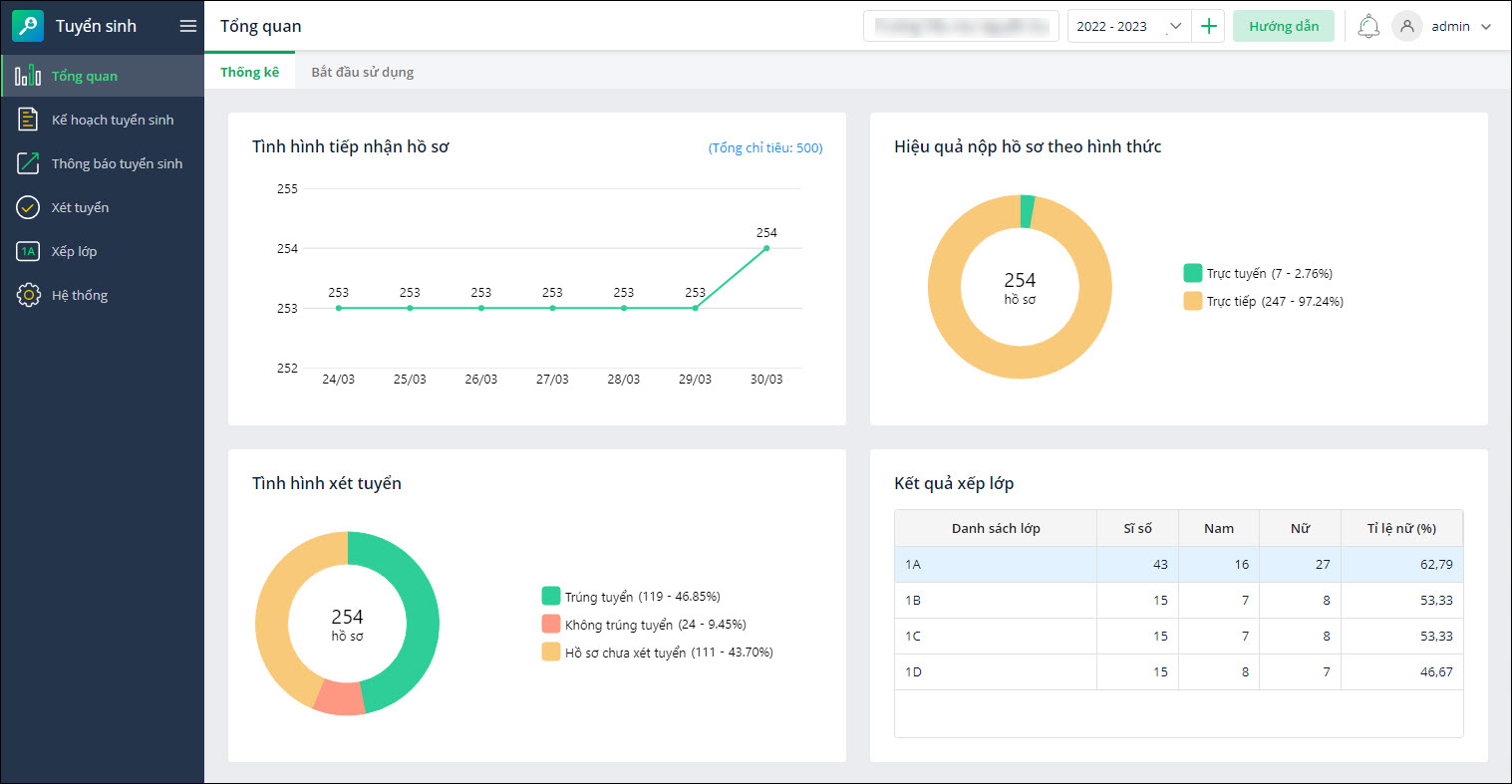Open notifications bell icon
This screenshot has width=1512, height=784.
coord(1368,27)
